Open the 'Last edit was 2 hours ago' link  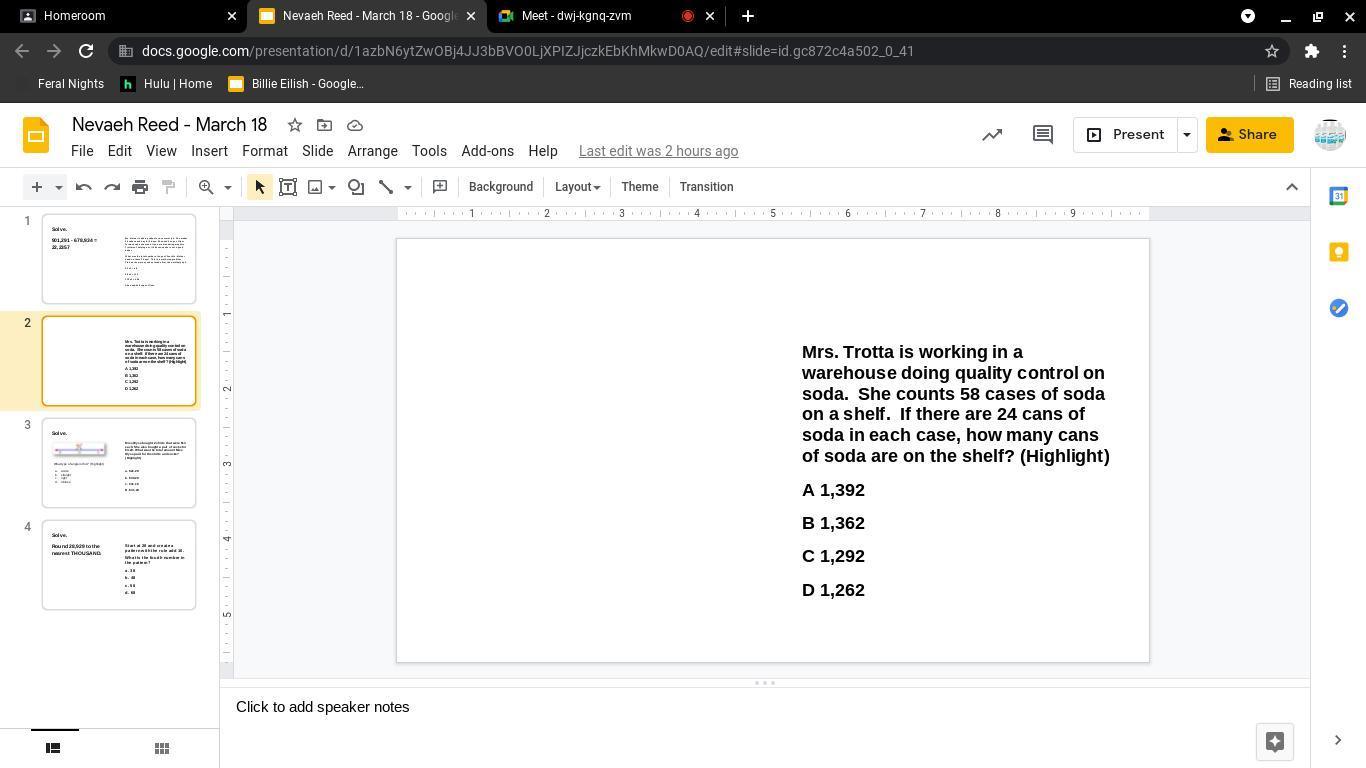coord(658,151)
